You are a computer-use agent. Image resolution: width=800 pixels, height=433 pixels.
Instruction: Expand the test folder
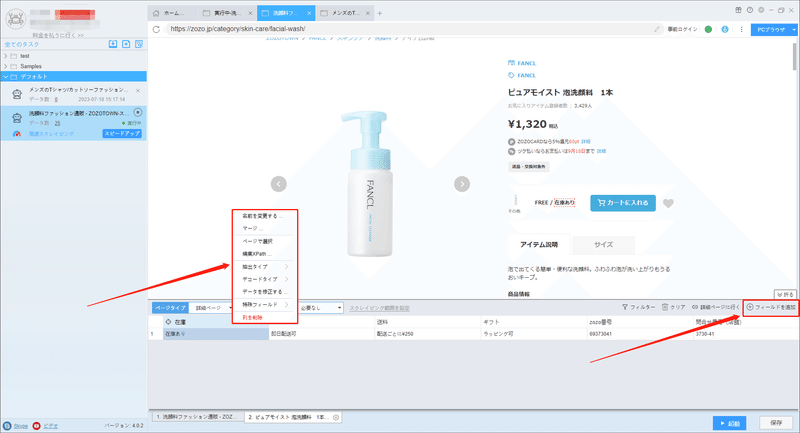pos(6,56)
